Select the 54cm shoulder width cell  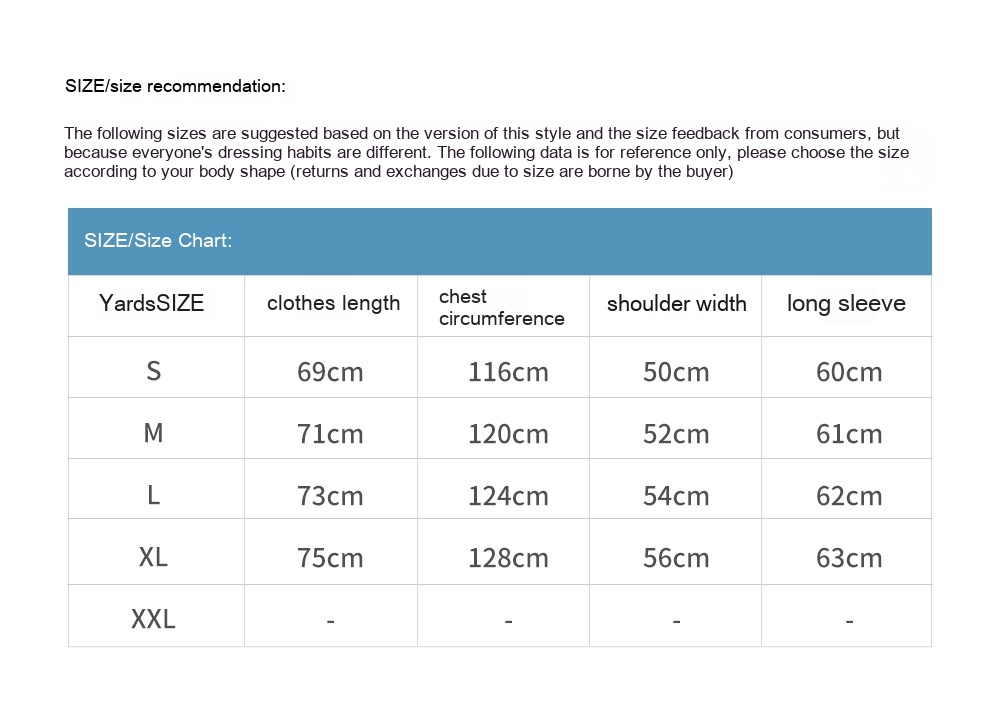point(676,496)
